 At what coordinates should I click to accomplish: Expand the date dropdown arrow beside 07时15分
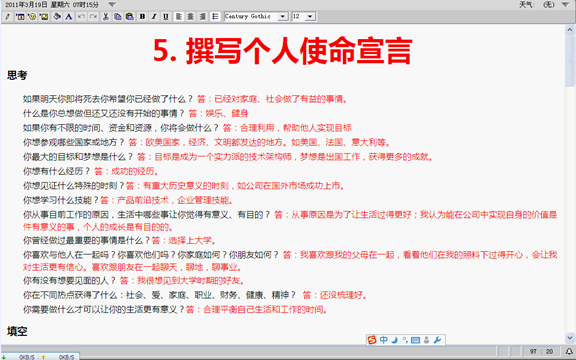112,5
